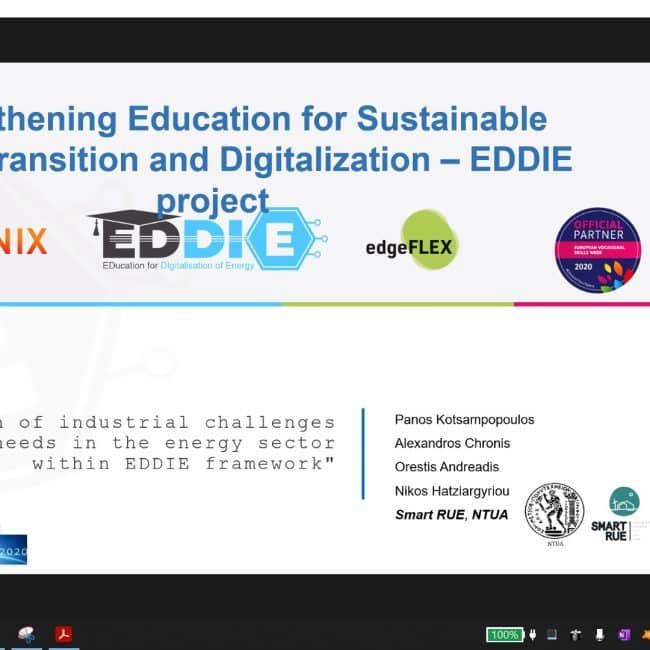Click 'within EDDIE framework' text line
Screen dimensions: 650x650
(x=183, y=463)
